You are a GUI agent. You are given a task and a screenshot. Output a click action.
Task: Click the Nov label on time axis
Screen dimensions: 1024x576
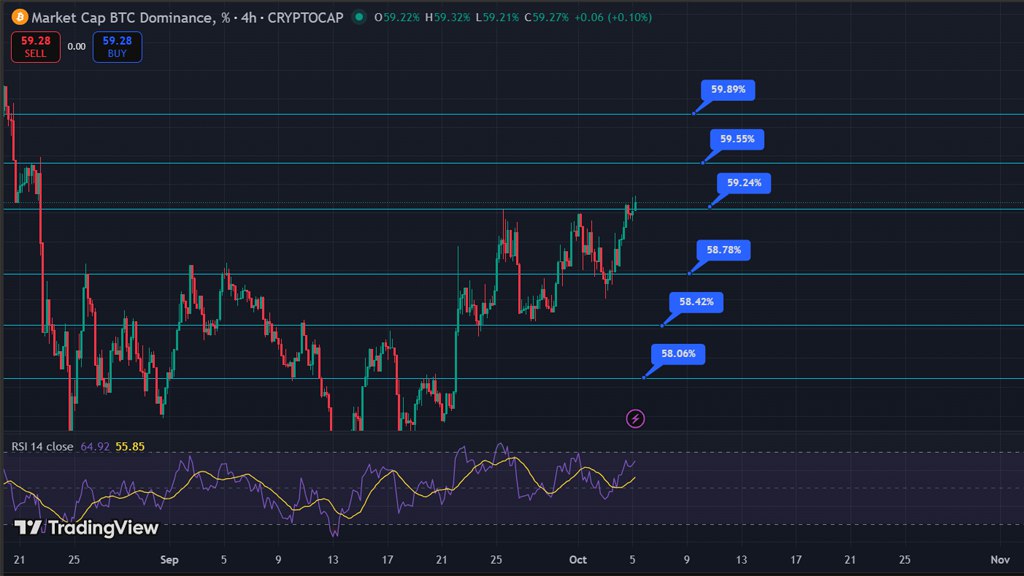(x=1000, y=562)
